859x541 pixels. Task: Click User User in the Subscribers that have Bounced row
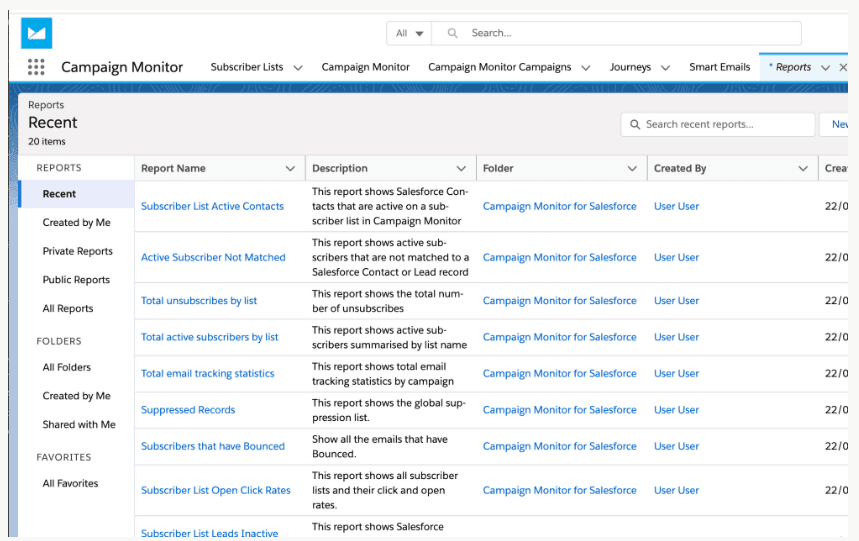677,446
